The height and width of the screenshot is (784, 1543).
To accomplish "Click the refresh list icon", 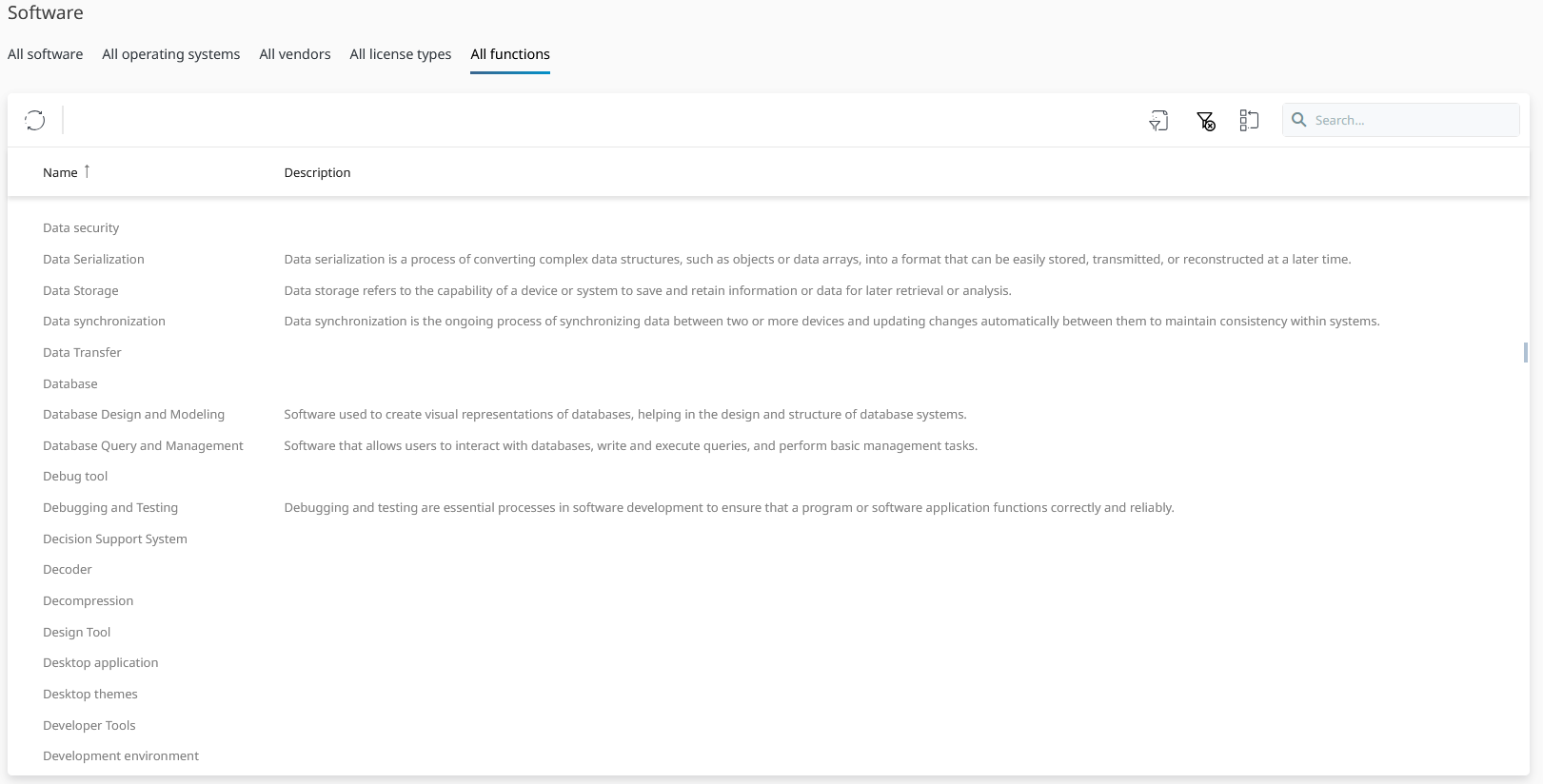I will pyautogui.click(x=35, y=120).
